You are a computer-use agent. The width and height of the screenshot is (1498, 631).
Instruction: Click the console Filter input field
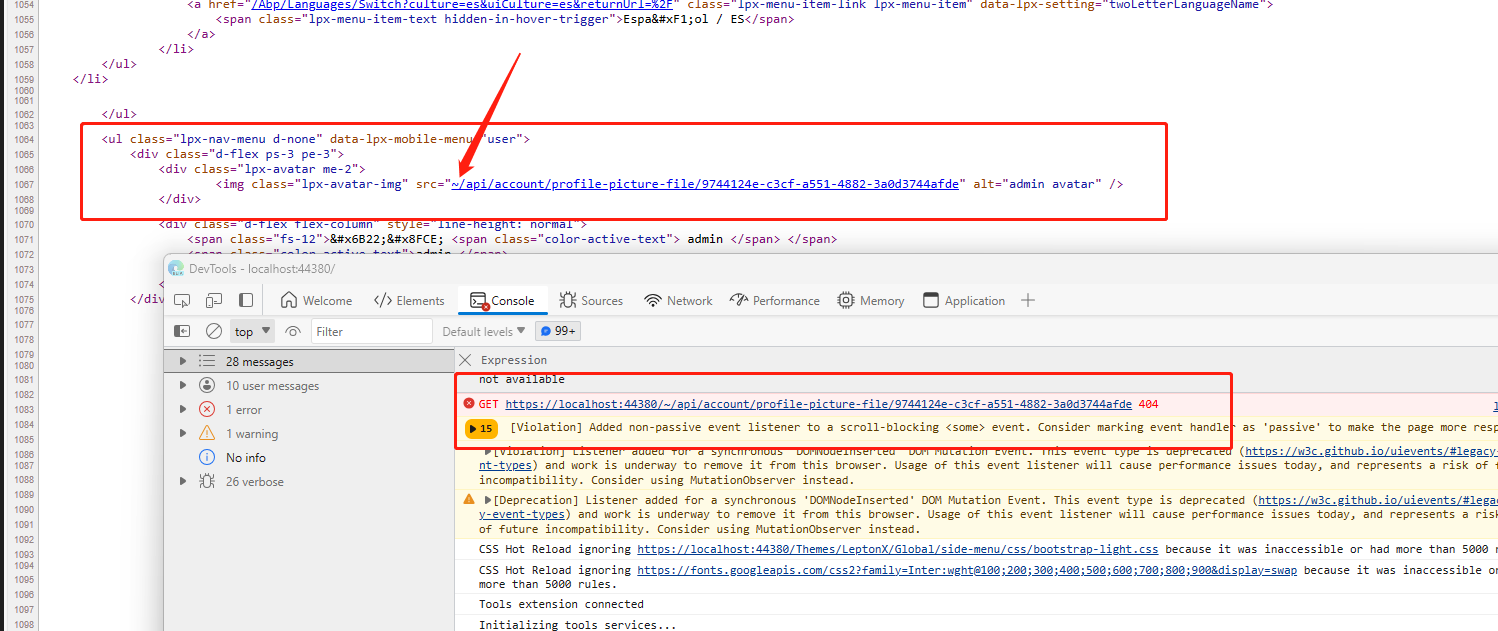point(371,331)
